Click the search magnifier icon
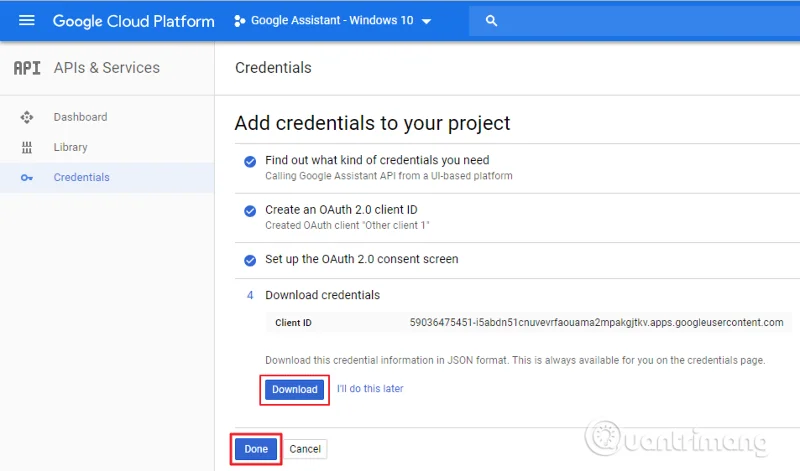Viewport: 800px width, 471px height. click(x=491, y=21)
